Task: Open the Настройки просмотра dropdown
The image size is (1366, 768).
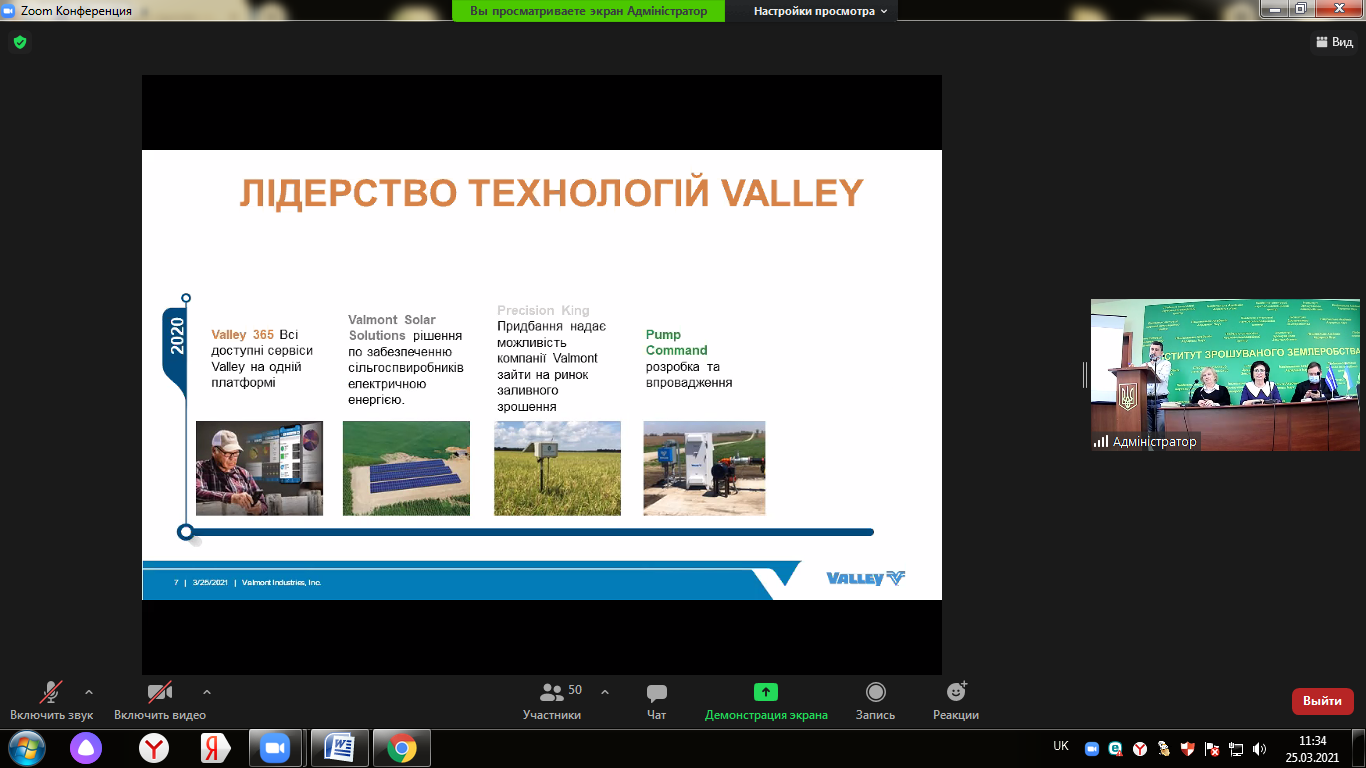Action: (x=821, y=11)
